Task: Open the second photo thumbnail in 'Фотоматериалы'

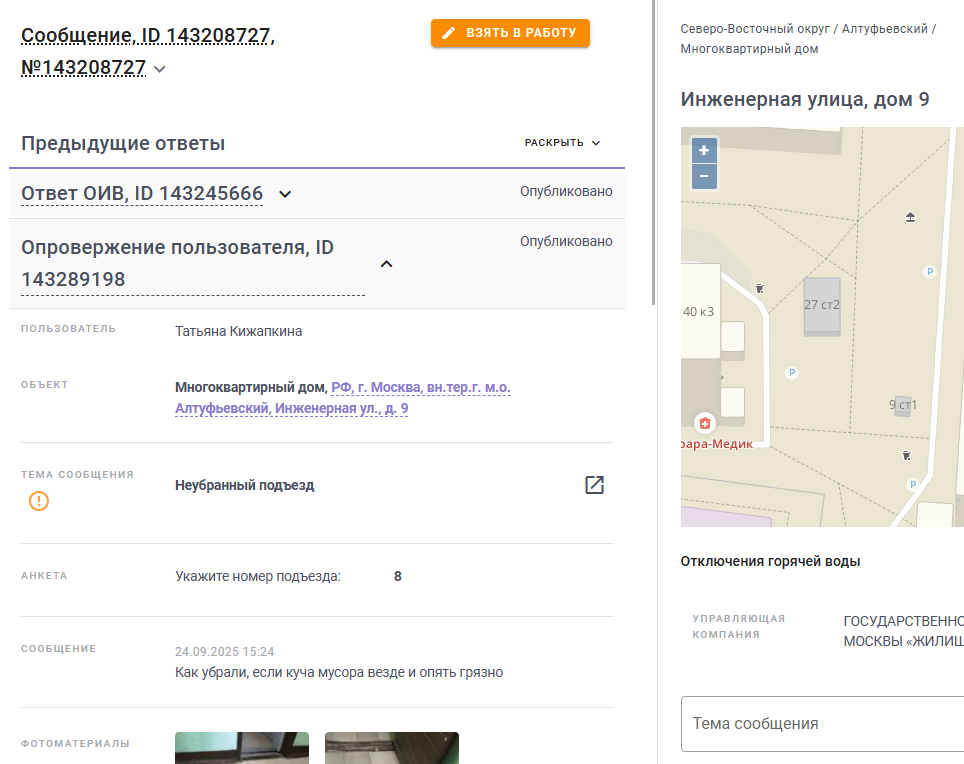Action: click(392, 748)
